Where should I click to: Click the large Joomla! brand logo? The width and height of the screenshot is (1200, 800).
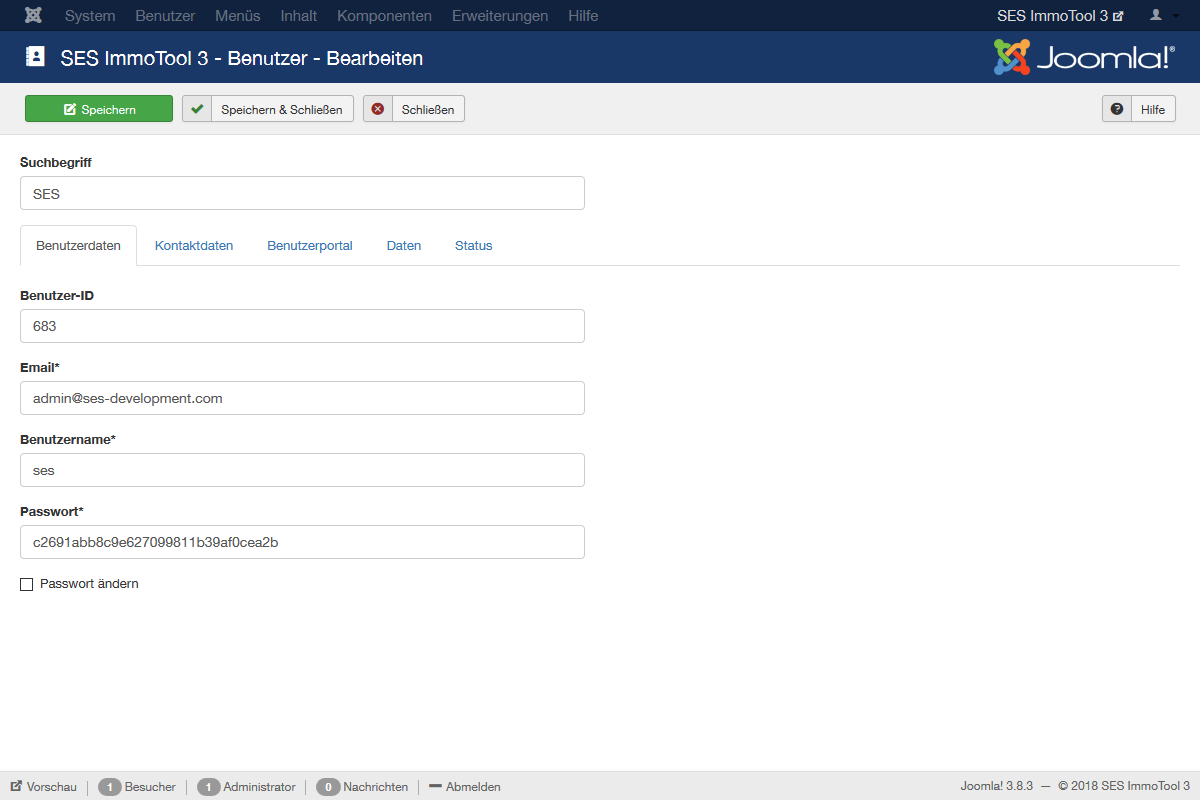(1083, 57)
